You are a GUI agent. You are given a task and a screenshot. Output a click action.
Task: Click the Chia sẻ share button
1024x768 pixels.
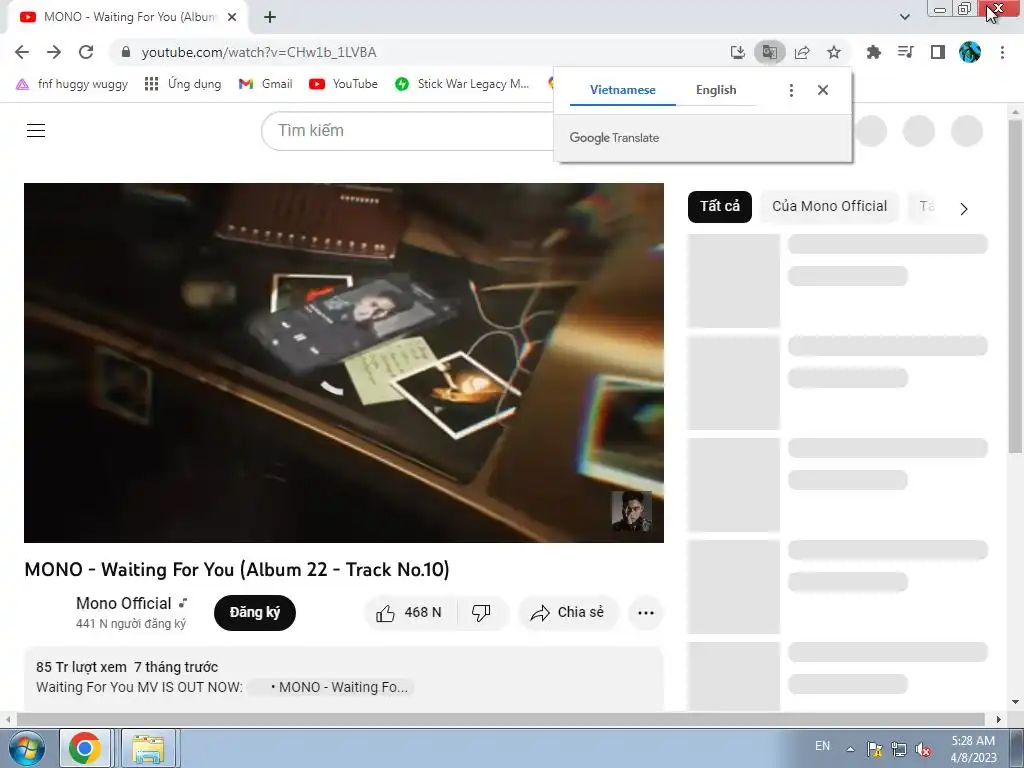[568, 613]
